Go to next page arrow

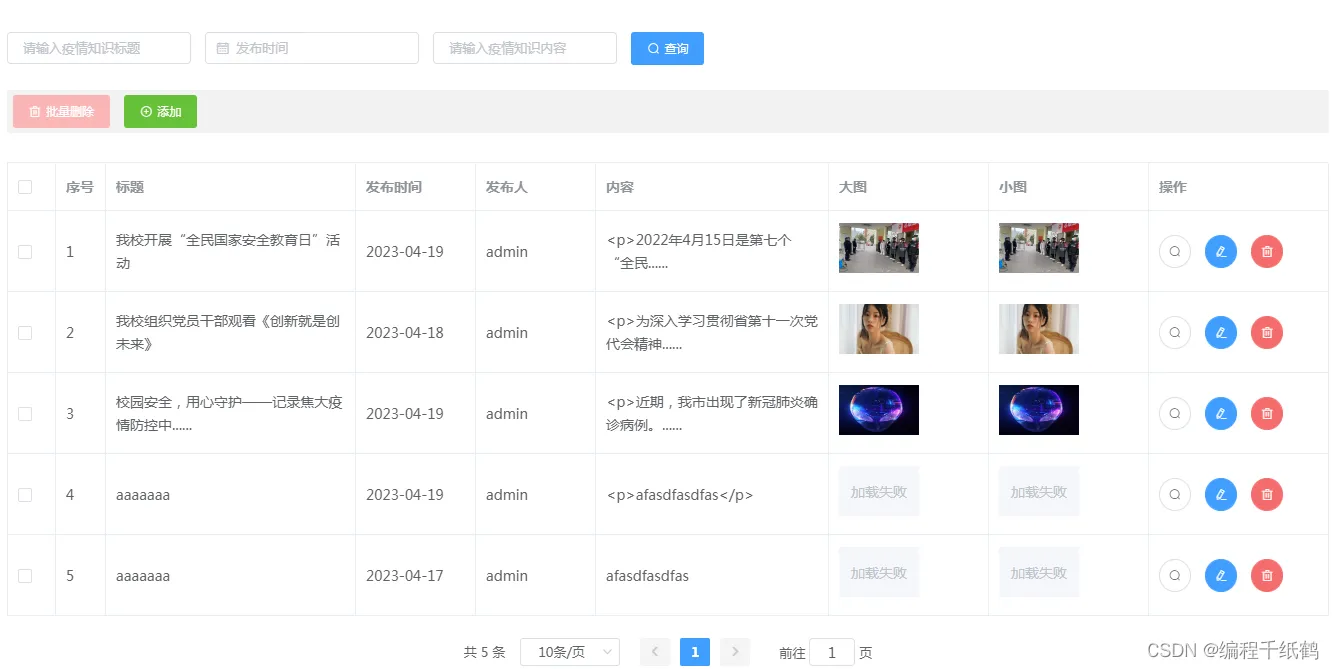click(x=735, y=652)
